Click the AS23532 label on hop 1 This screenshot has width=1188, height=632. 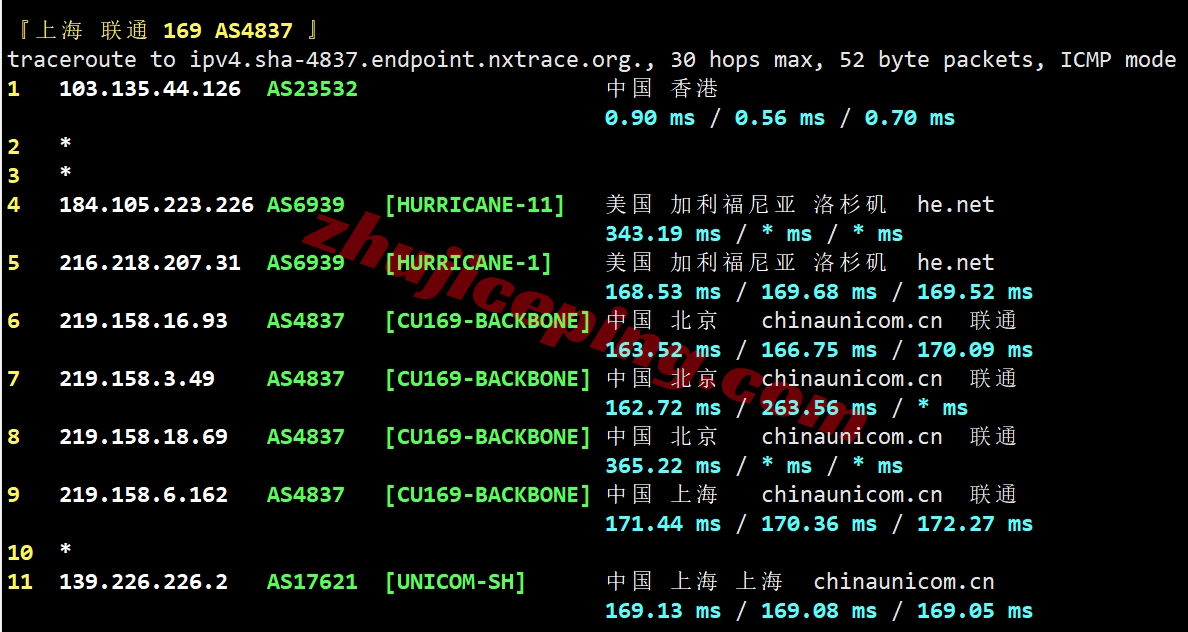(x=312, y=89)
